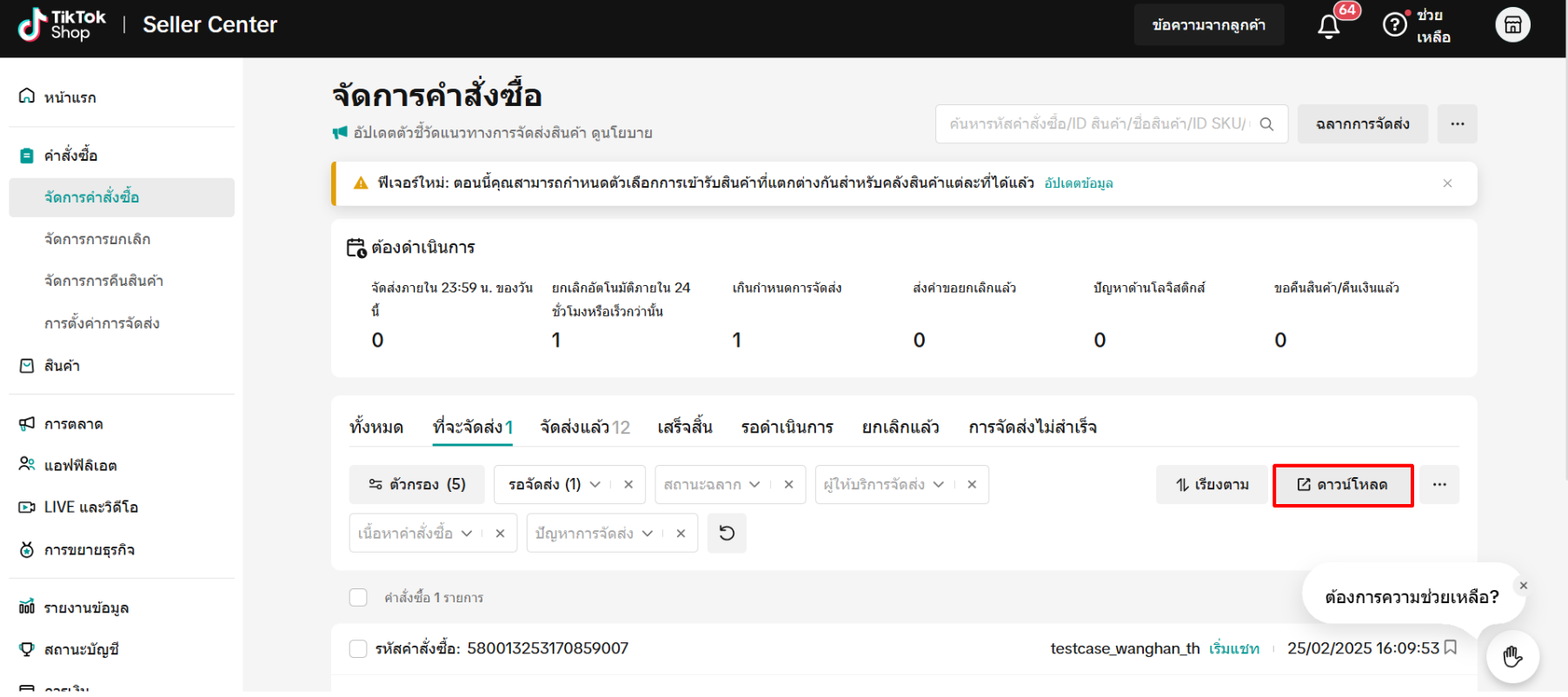Switch to the ยกเลิกแล้ว tab
The height and width of the screenshot is (697, 1568).
[x=900, y=427]
